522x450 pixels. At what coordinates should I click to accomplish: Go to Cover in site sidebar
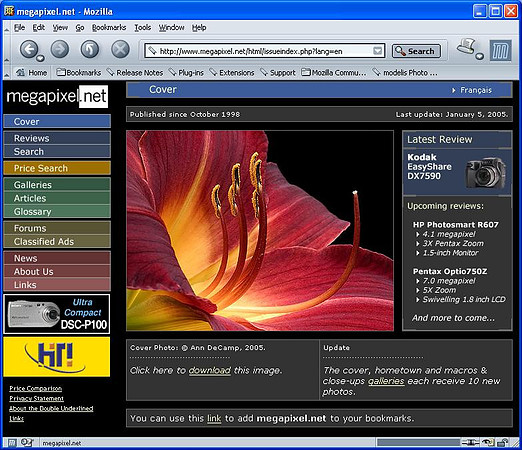point(57,121)
